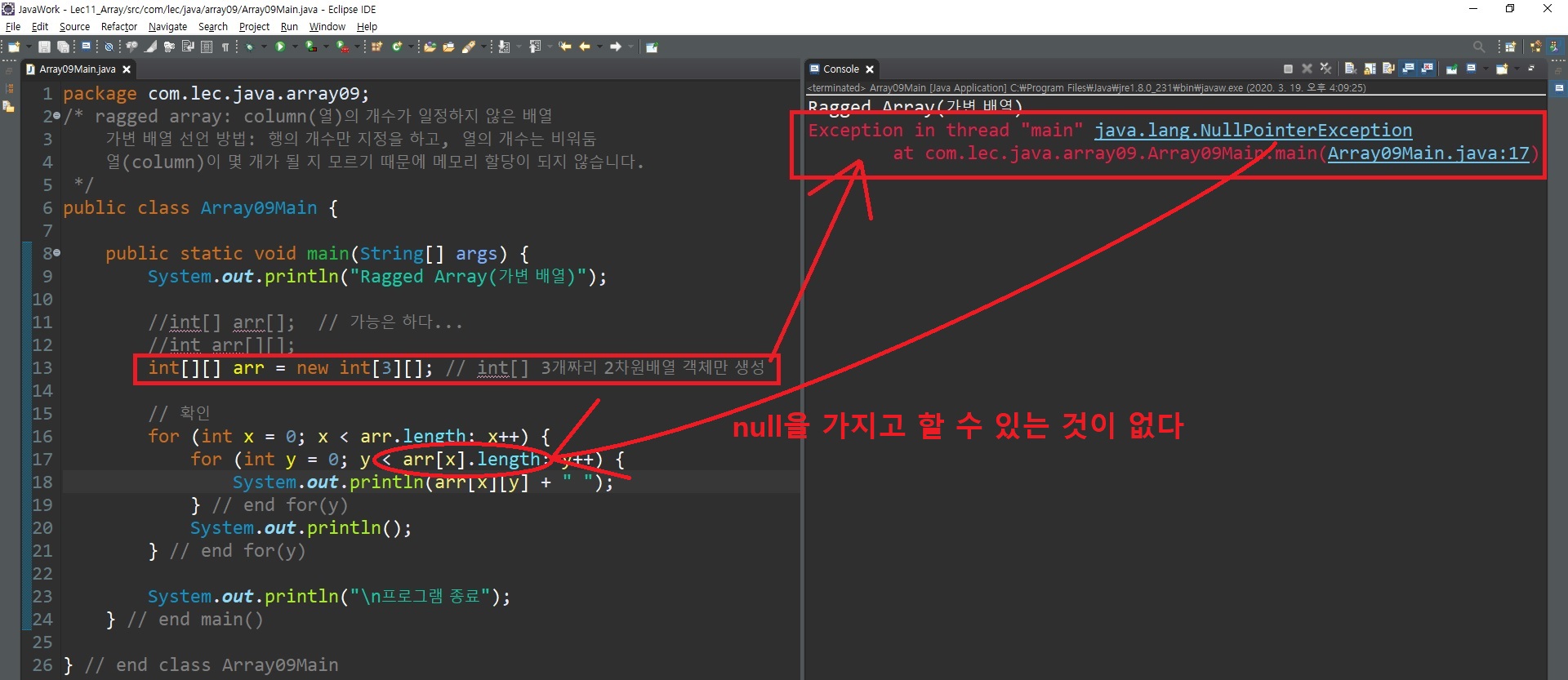Follow the Array09Main.java:17 stack trace link
This screenshot has width=1568, height=680.
(1428, 153)
